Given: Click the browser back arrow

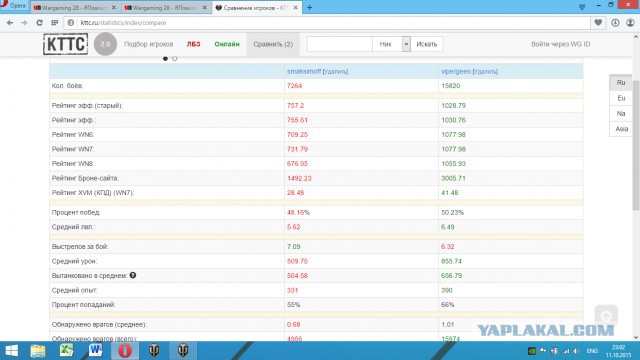Looking at the screenshot, I should coord(10,23).
